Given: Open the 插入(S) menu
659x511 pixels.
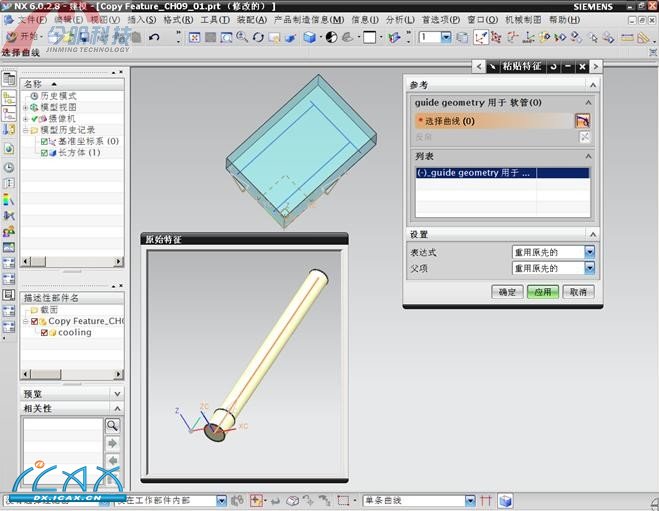Looking at the screenshot, I should [x=141, y=19].
